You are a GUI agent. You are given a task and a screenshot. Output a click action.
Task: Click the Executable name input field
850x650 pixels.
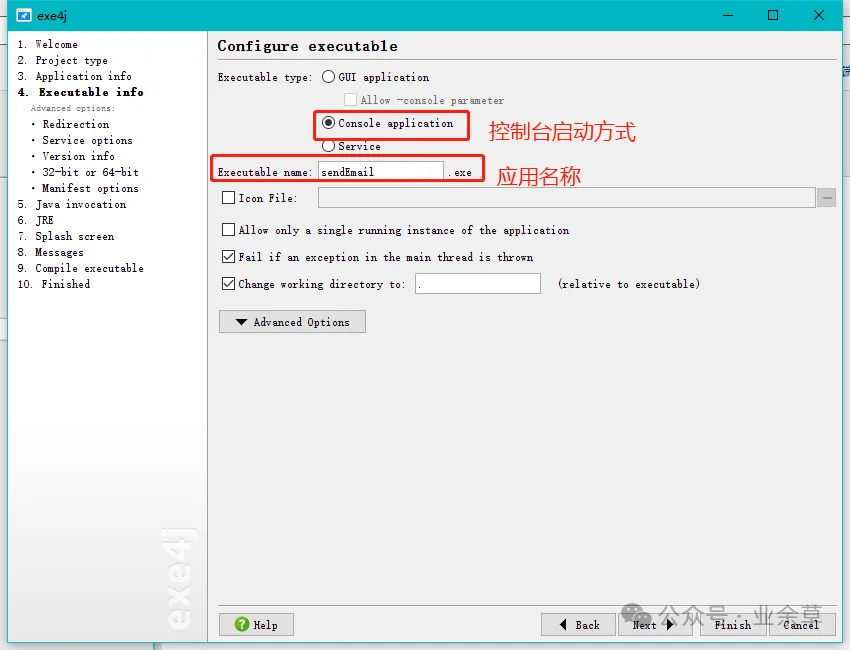coord(381,171)
